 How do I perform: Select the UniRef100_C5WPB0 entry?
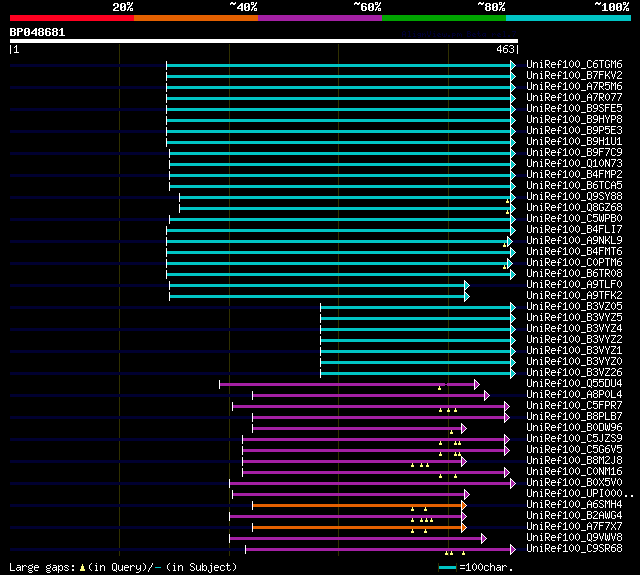point(574,218)
